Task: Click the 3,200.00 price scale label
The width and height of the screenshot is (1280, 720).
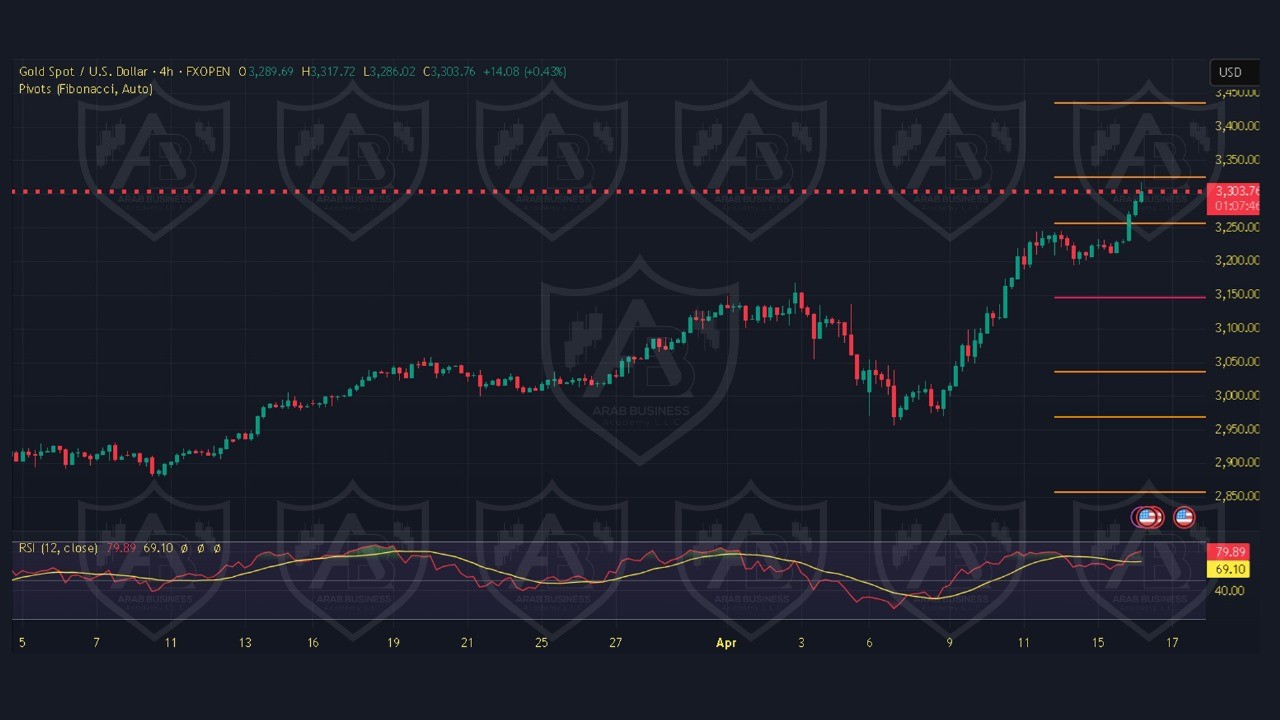Action: pyautogui.click(x=1235, y=261)
